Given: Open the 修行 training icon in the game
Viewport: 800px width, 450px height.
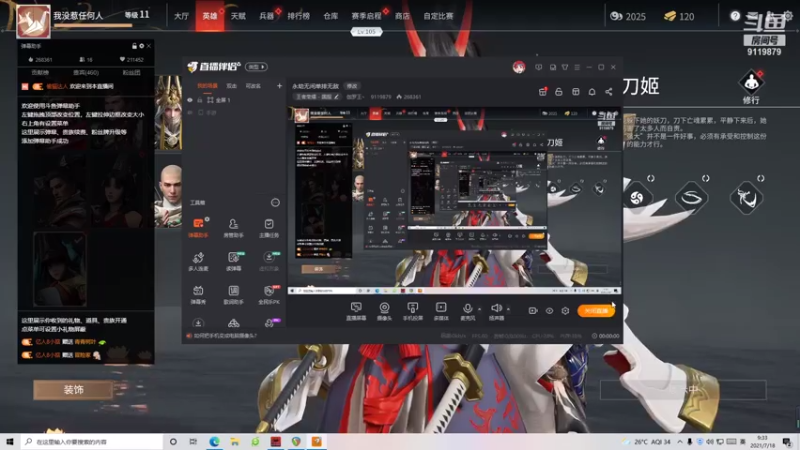Looking at the screenshot, I should [751, 87].
